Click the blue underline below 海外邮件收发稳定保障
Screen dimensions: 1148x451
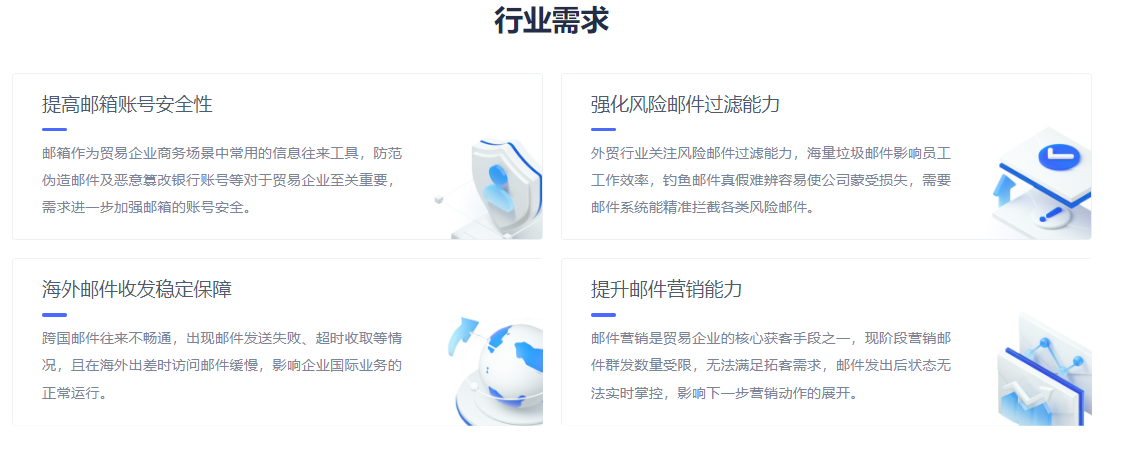point(54,315)
